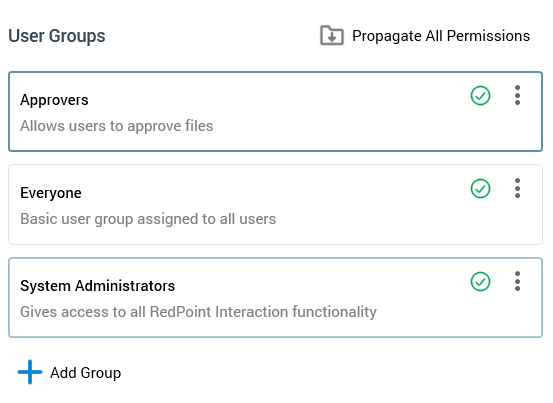Screen dimensions: 553x403
Task: Toggle the green checkmark for Approvers
Action: (480, 96)
